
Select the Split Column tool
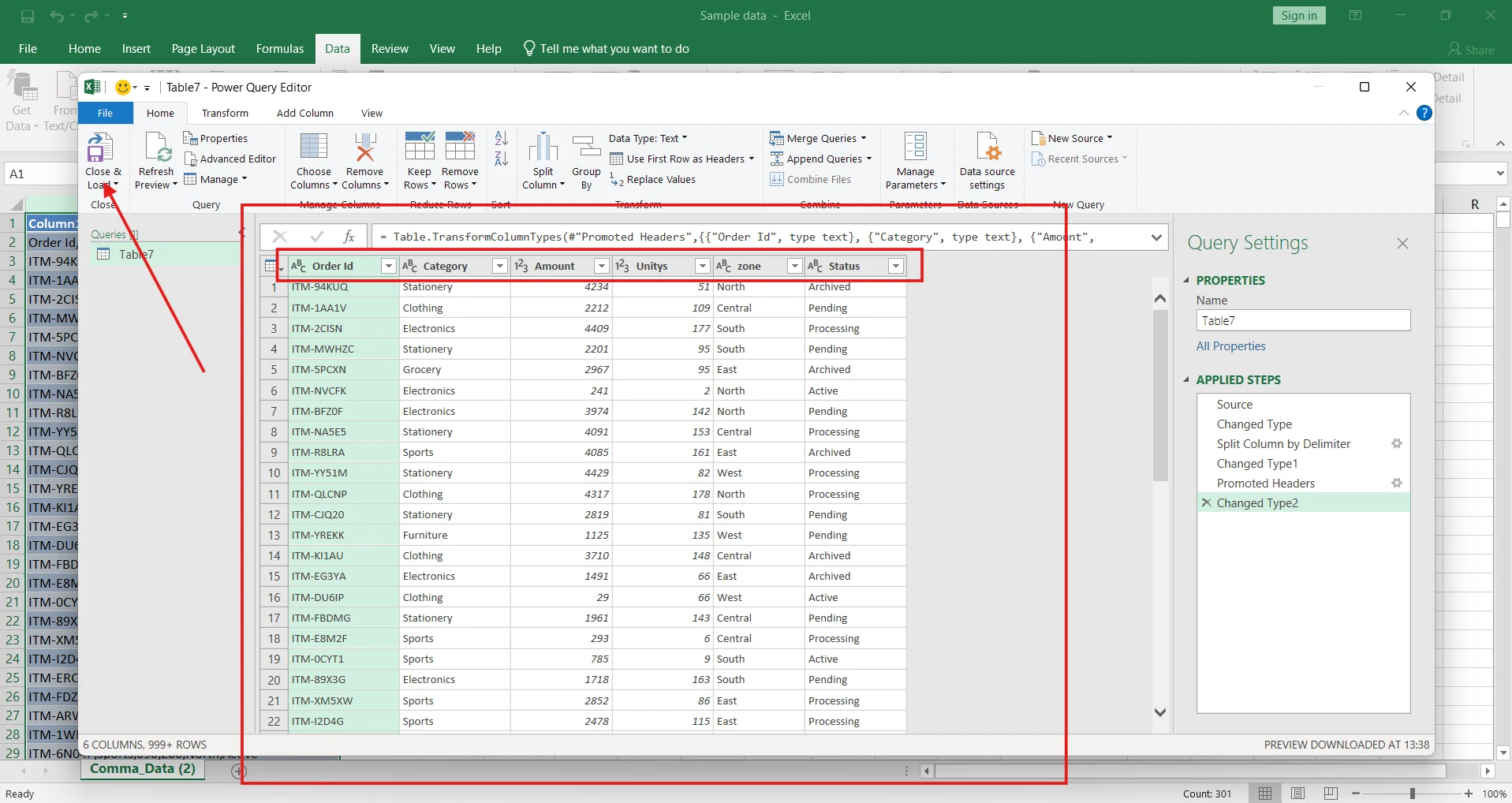coord(542,160)
